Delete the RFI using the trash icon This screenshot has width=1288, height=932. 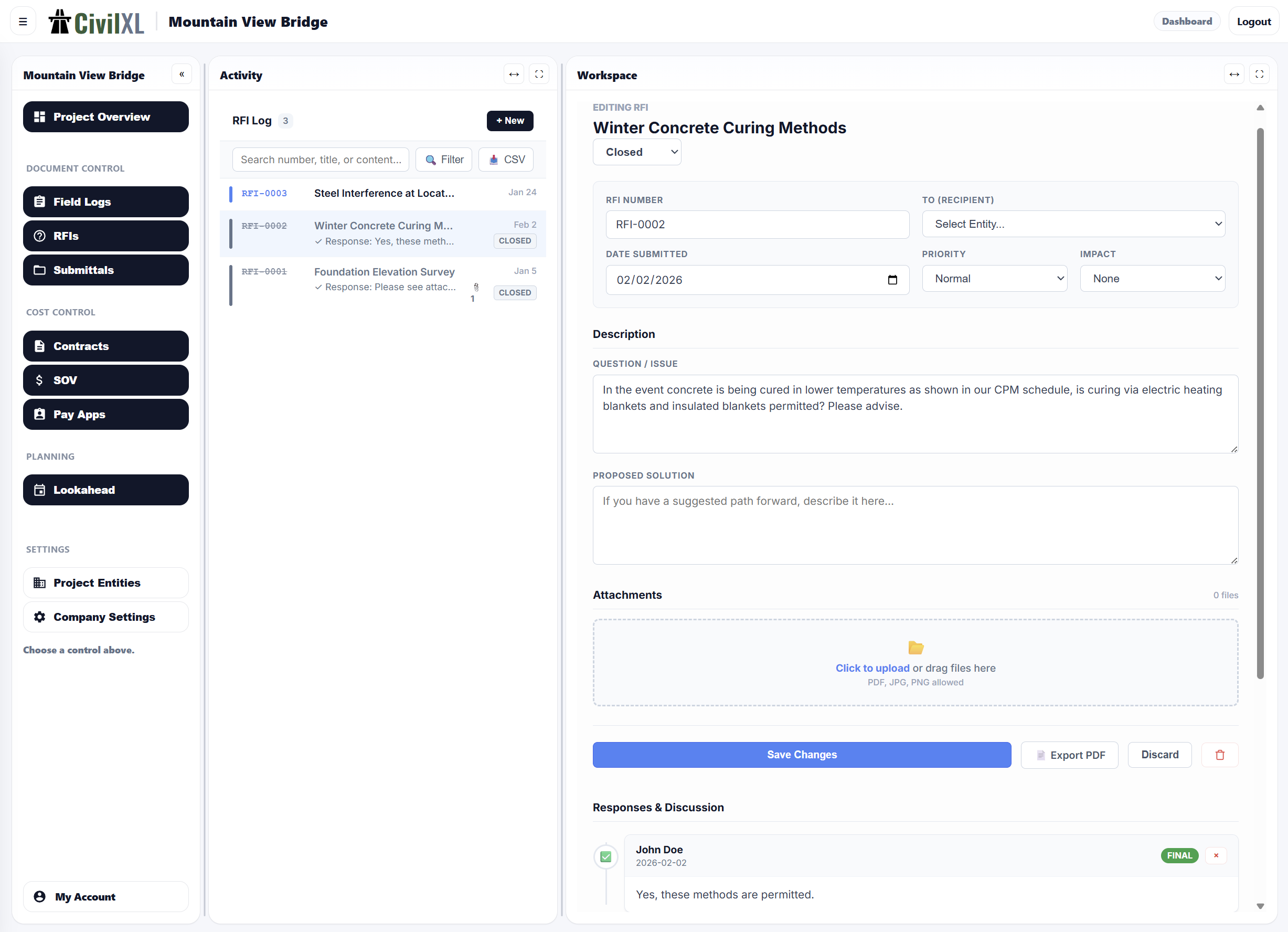tap(1219, 754)
